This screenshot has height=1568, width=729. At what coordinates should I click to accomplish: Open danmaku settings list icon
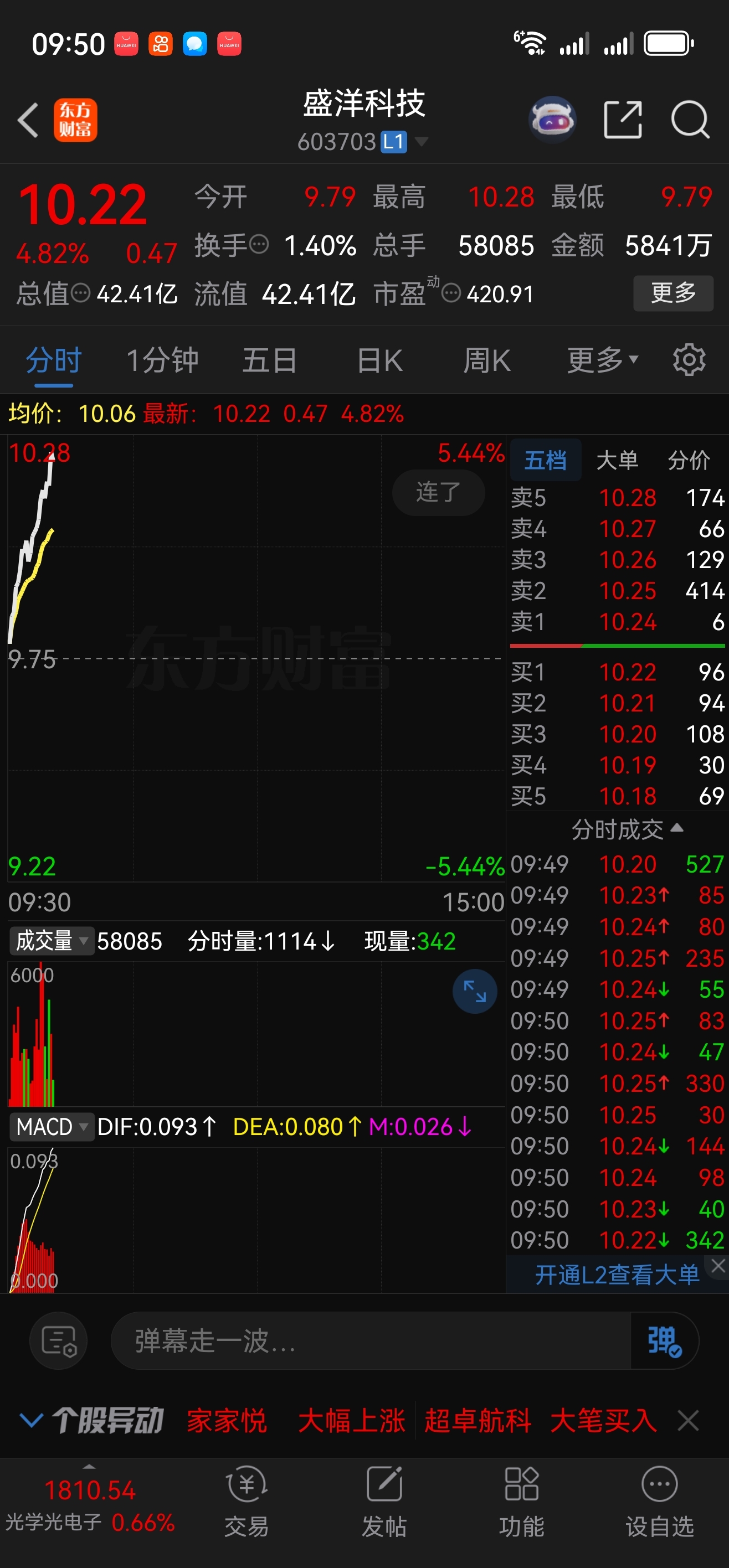59,1341
